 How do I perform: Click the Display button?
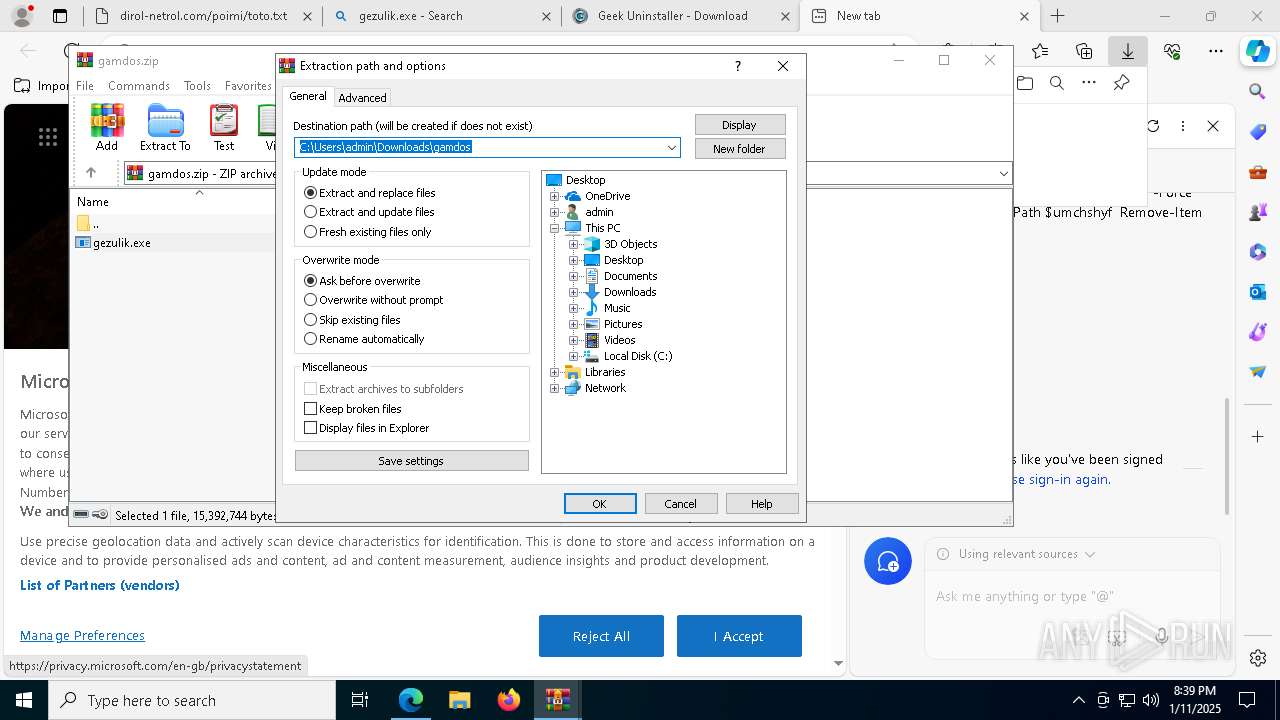click(740, 125)
